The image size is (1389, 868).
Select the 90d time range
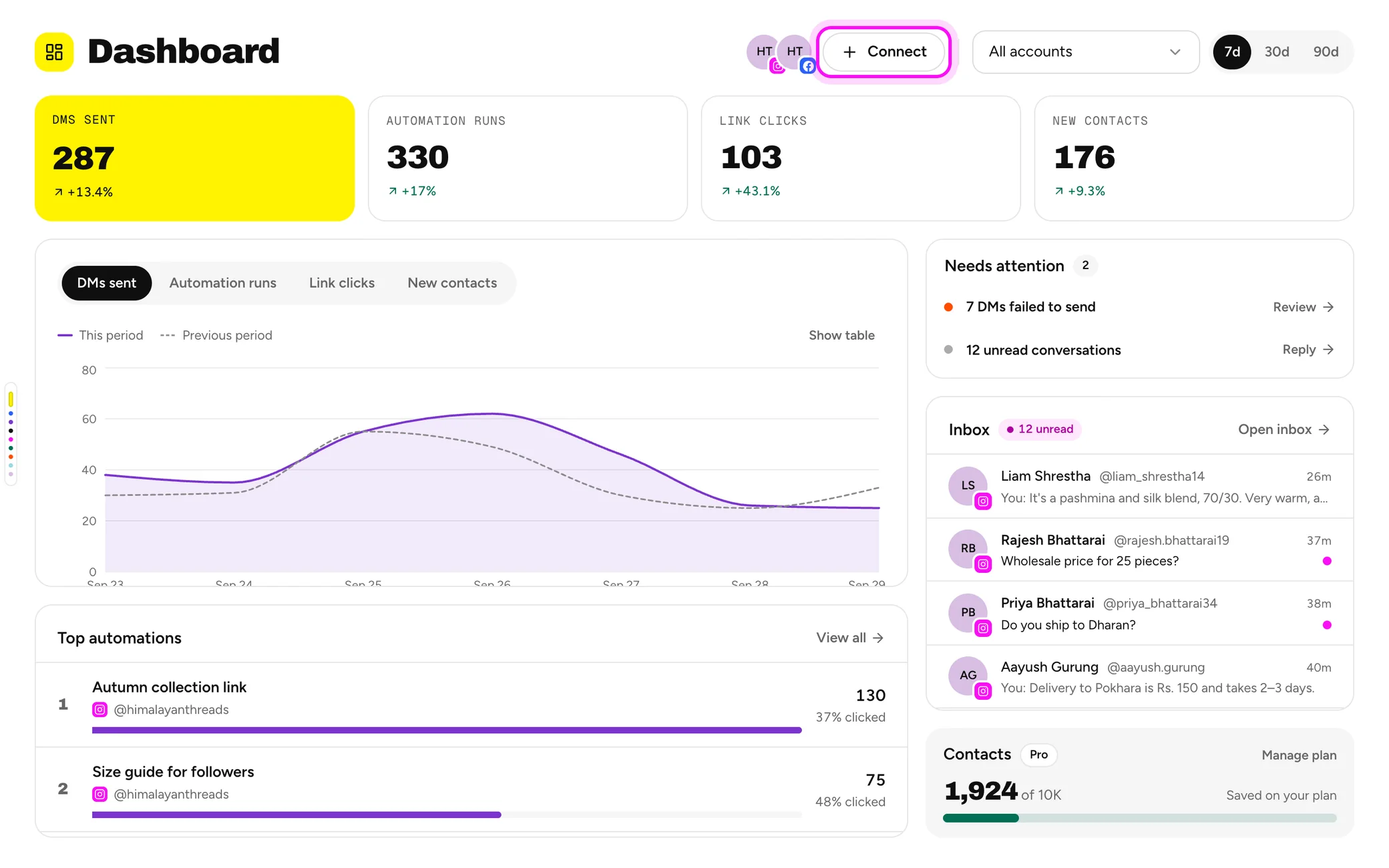tap(1326, 51)
